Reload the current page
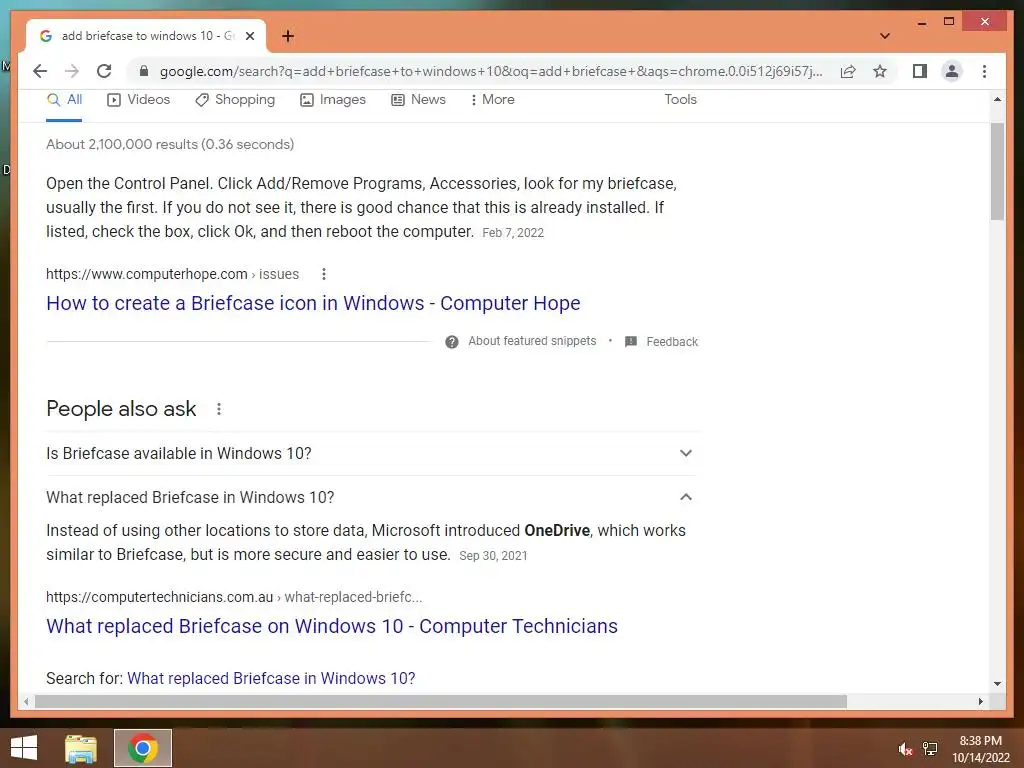The image size is (1024, 768). (104, 71)
